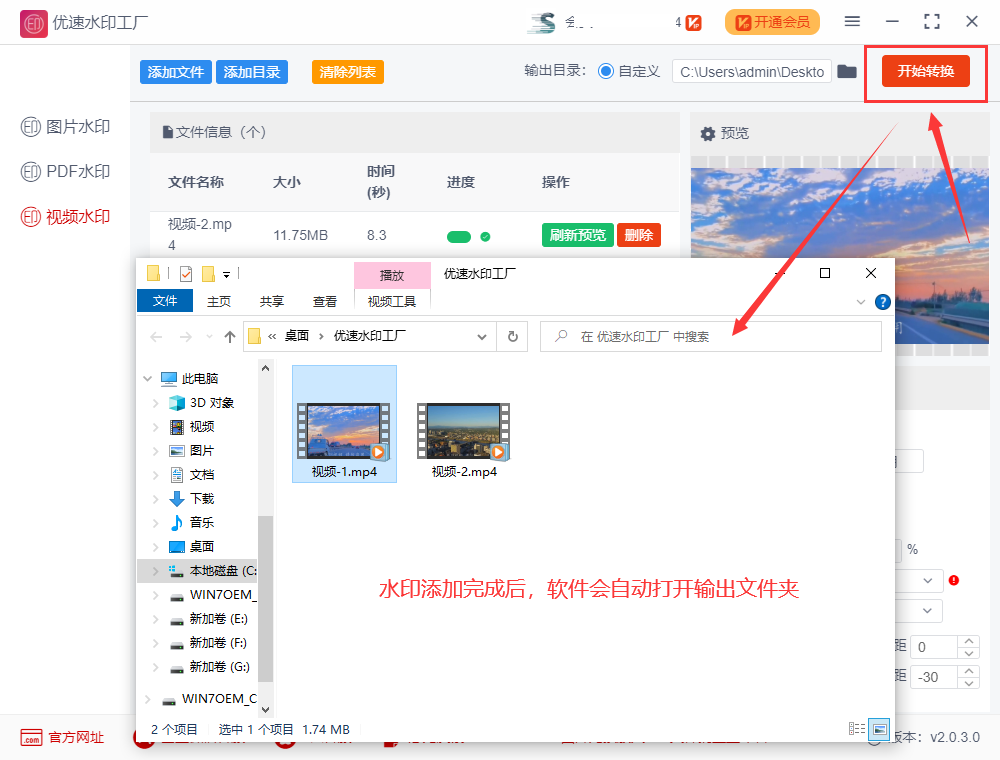The width and height of the screenshot is (1000, 760).
Task: Switch to large icons view in Explorer statusbar
Action: pyautogui.click(x=879, y=729)
